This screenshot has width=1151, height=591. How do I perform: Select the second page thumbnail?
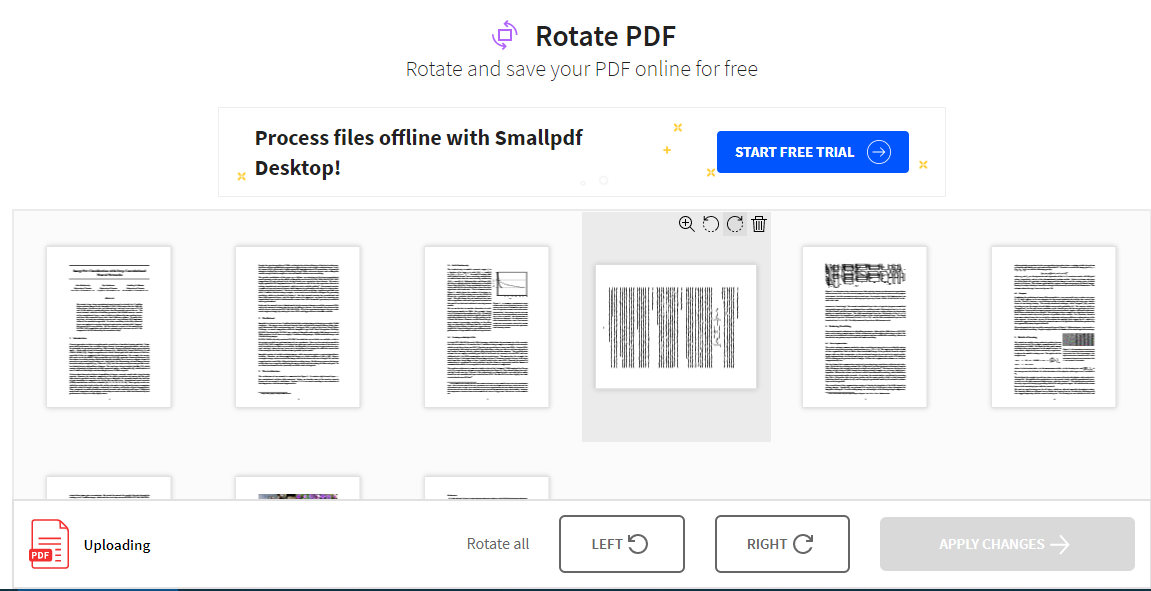(297, 327)
